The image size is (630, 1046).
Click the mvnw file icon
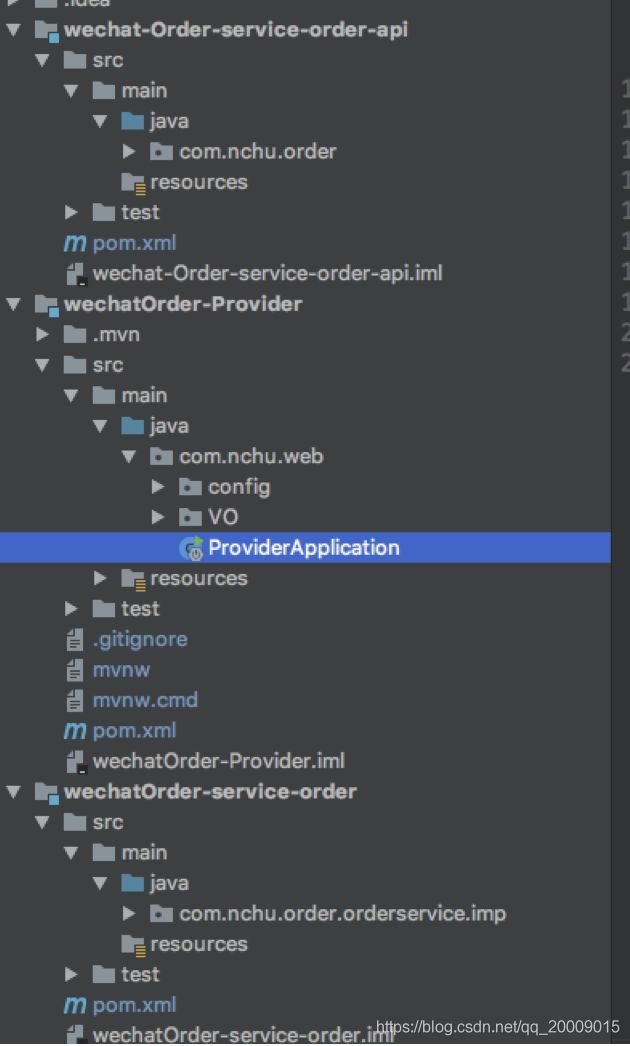[75, 670]
